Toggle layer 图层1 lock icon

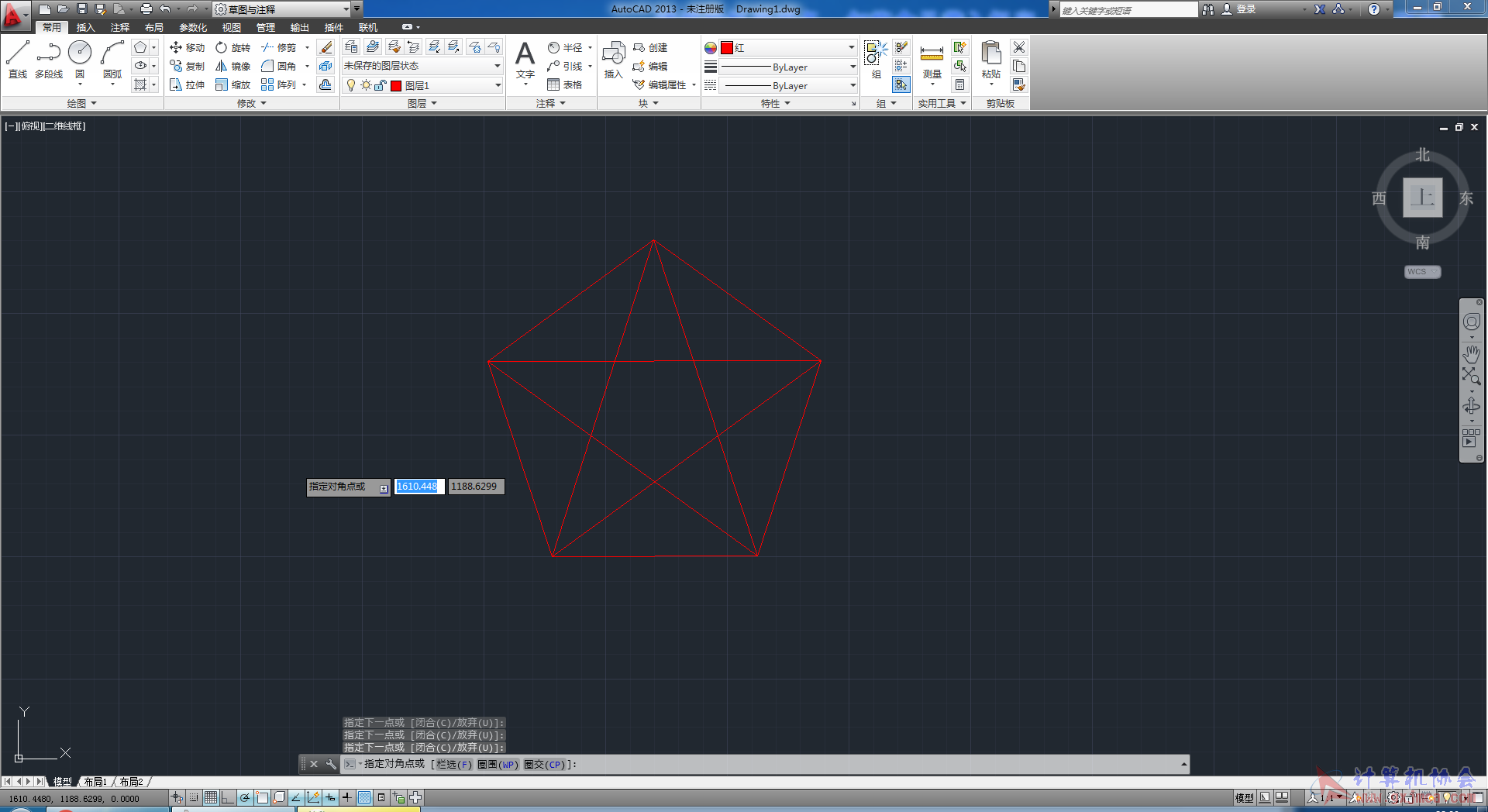pyautogui.click(x=380, y=85)
